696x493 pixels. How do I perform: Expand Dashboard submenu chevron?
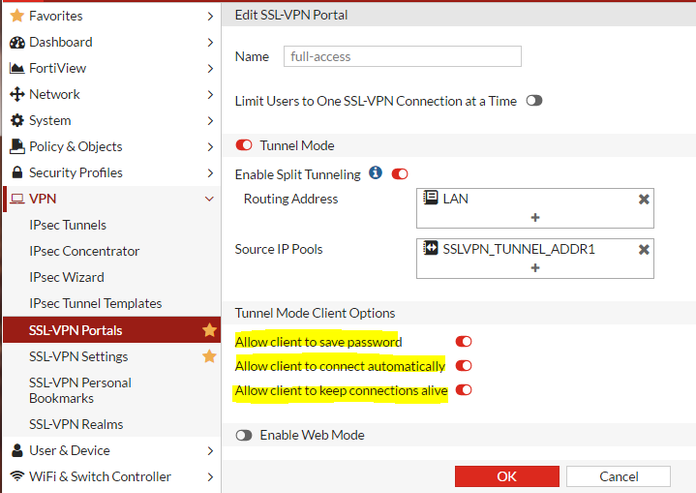tap(210, 43)
